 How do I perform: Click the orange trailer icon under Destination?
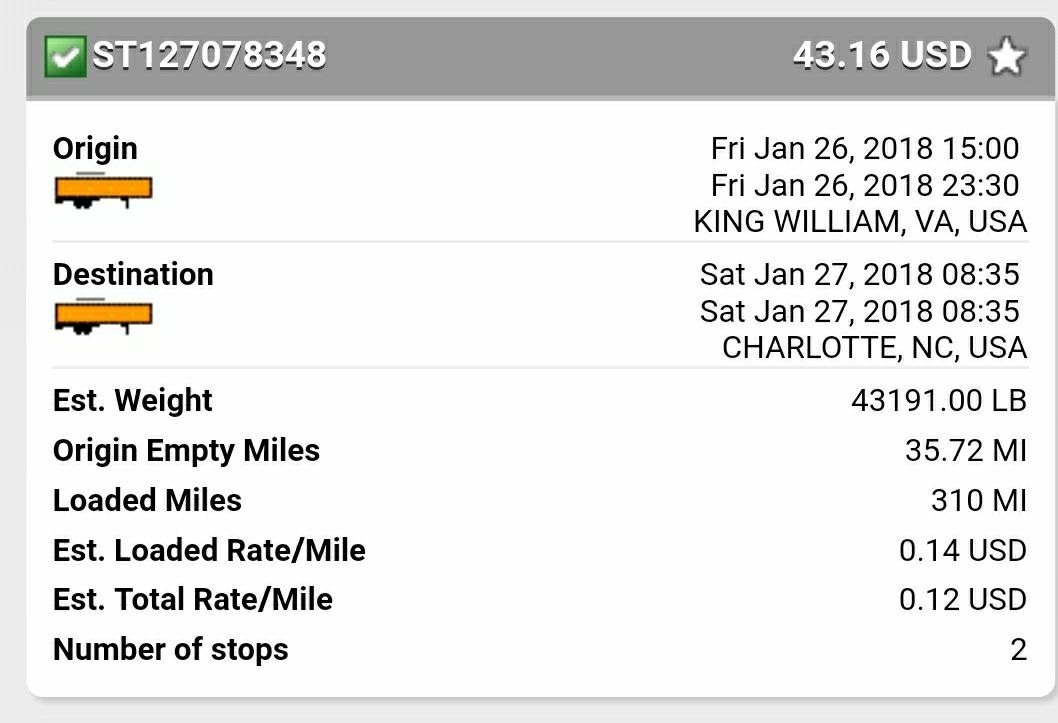(x=103, y=316)
